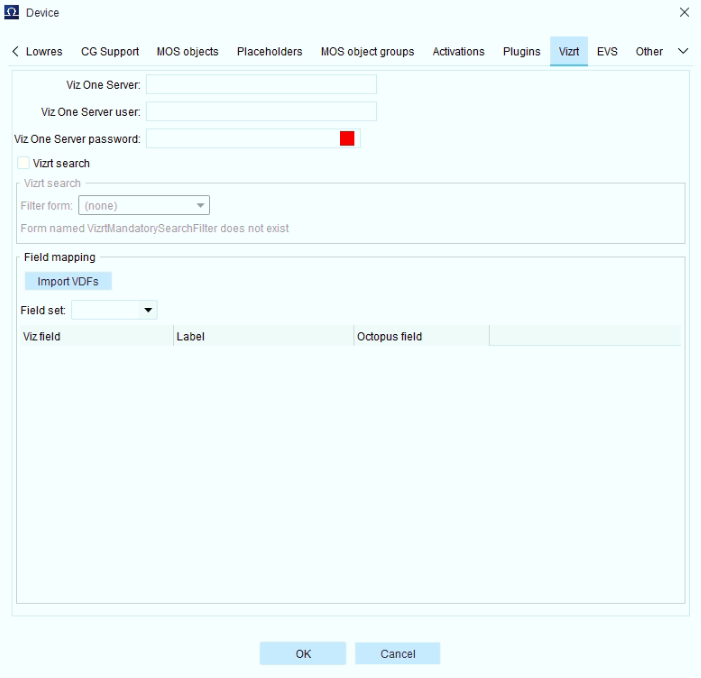This screenshot has height=678, width=701.
Task: Confirm with the OK button
Action: (303, 653)
